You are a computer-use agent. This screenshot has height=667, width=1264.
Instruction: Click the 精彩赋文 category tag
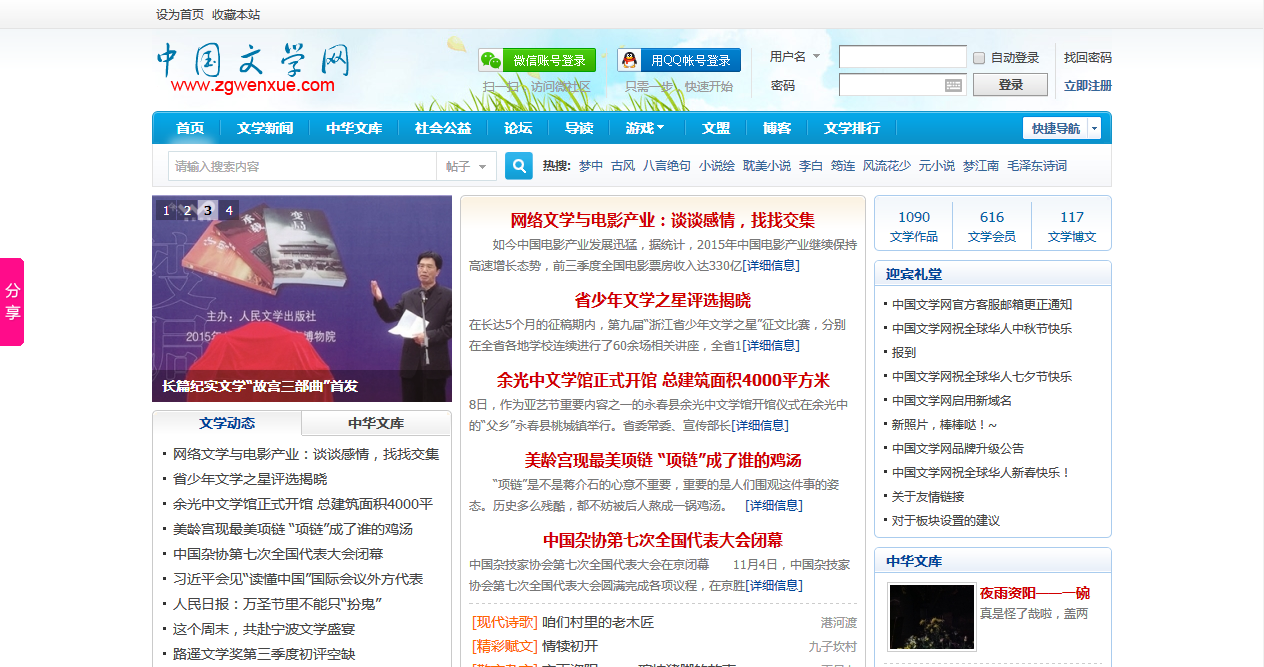click(x=504, y=646)
